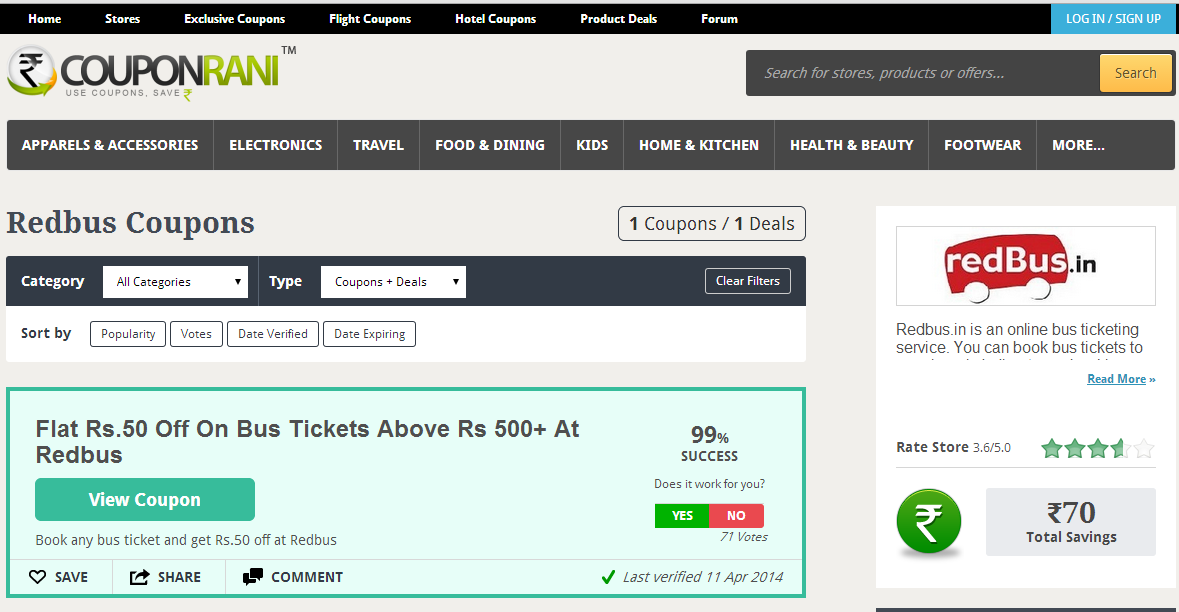
Task: Click the green verified checkmark icon
Action: pyautogui.click(x=608, y=577)
